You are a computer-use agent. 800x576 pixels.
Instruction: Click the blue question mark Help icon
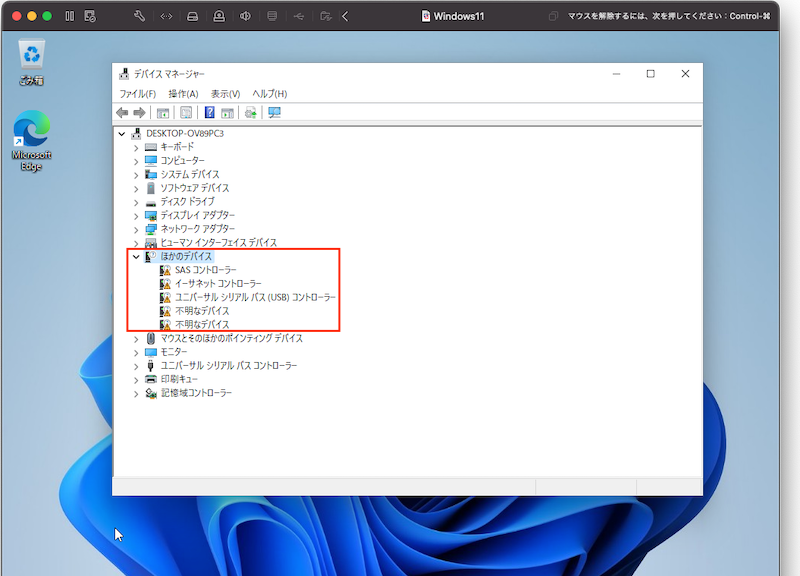point(209,112)
